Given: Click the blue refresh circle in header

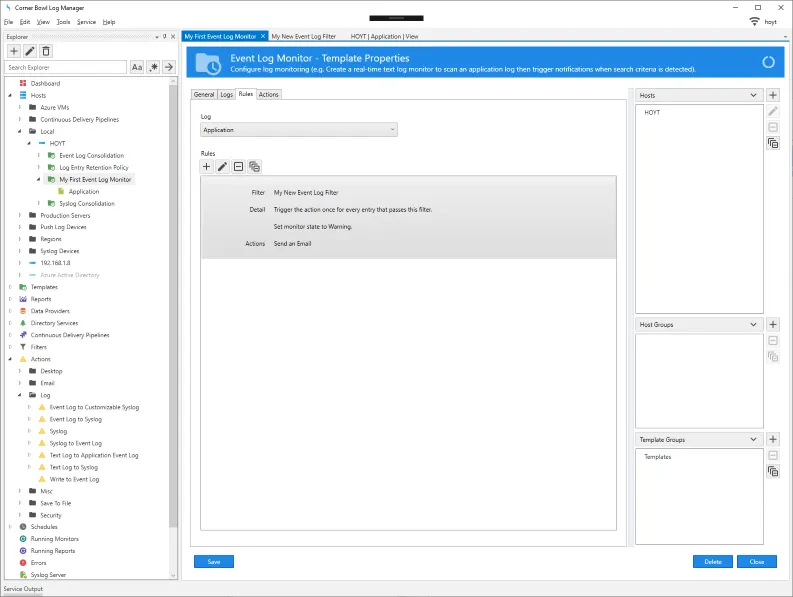Looking at the screenshot, I should (x=768, y=62).
